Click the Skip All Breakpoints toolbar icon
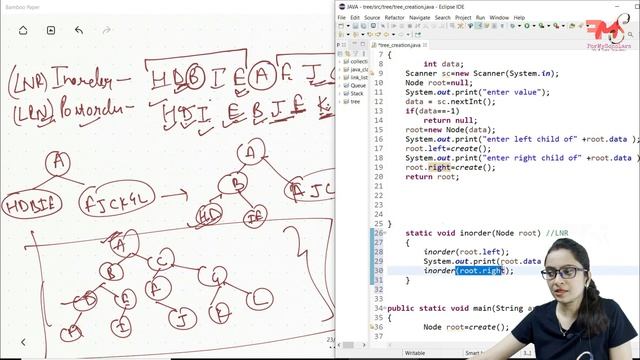 tap(383, 26)
